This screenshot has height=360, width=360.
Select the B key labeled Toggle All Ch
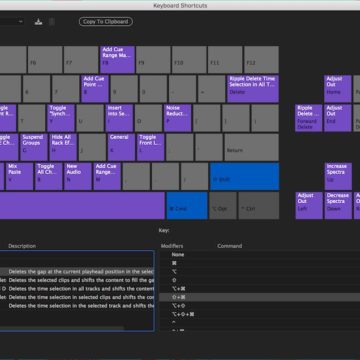[x=49, y=176]
